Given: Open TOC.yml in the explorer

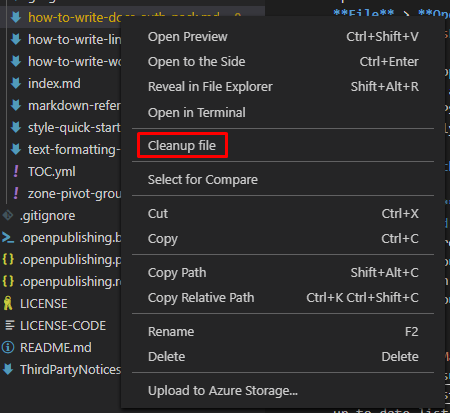Looking at the screenshot, I should [52, 171].
